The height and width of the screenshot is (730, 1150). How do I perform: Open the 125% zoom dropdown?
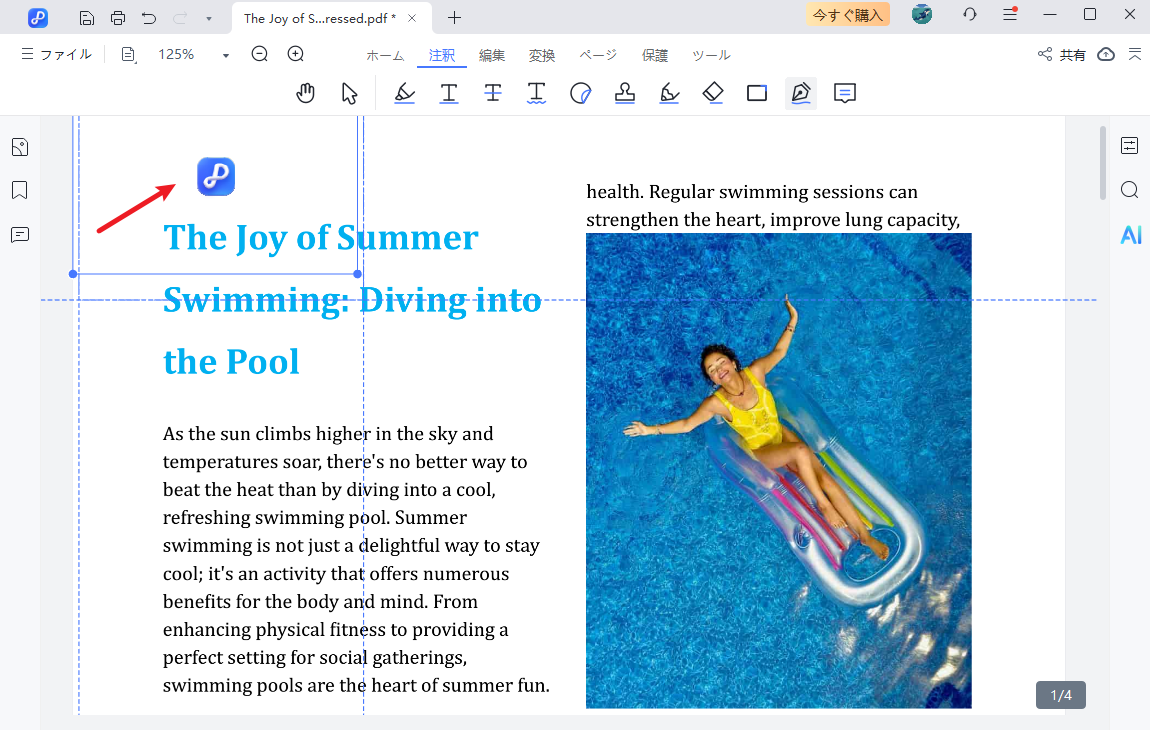pos(226,55)
